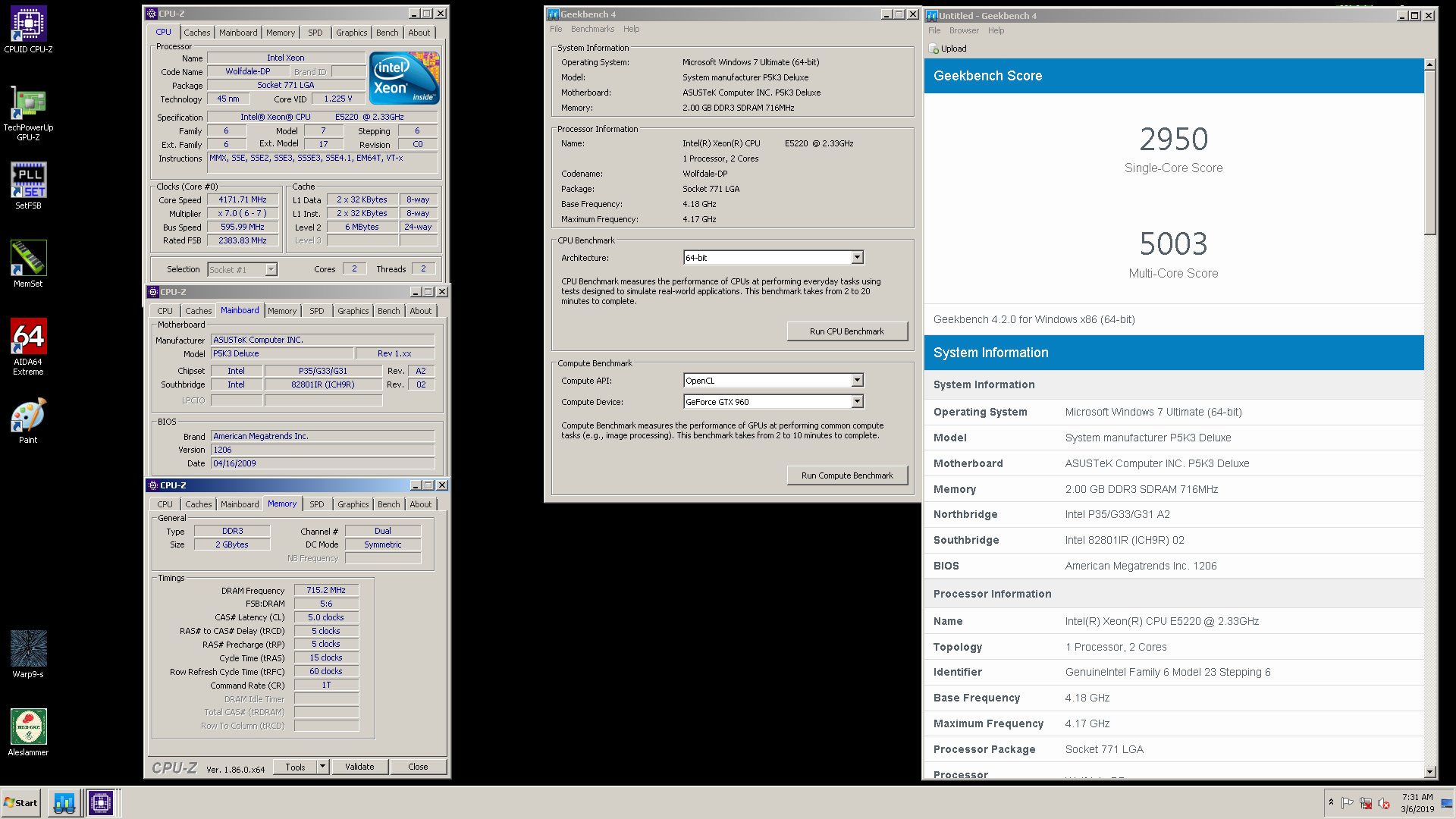Click the Show desktop icon in tray
This screenshot has height=819, width=1456.
click(x=1447, y=803)
